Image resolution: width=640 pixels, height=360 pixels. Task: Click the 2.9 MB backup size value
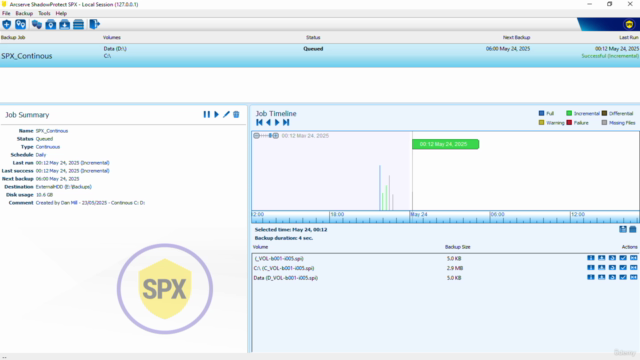[455, 268]
